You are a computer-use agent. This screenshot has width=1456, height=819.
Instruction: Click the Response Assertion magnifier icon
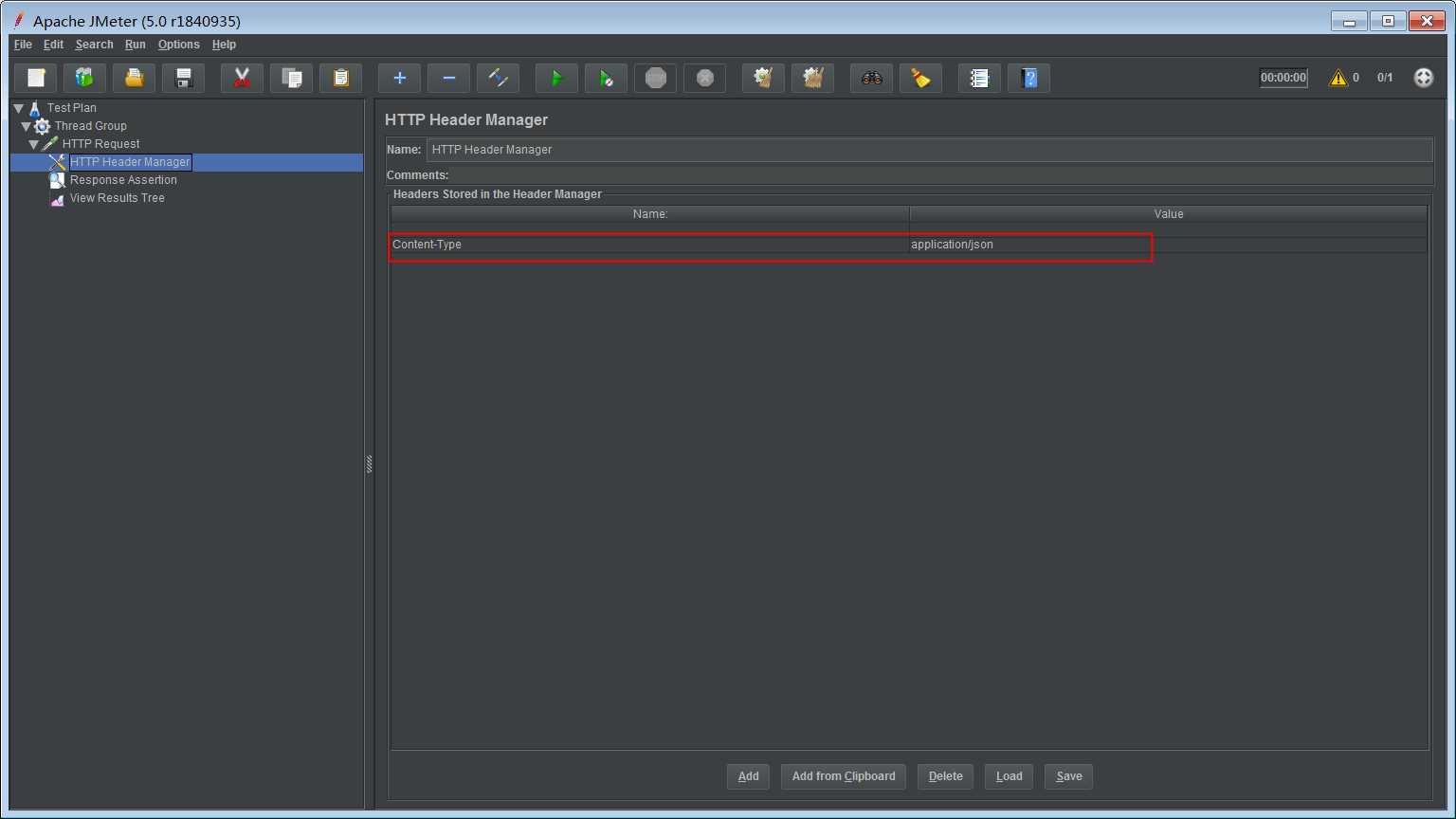pos(58,180)
